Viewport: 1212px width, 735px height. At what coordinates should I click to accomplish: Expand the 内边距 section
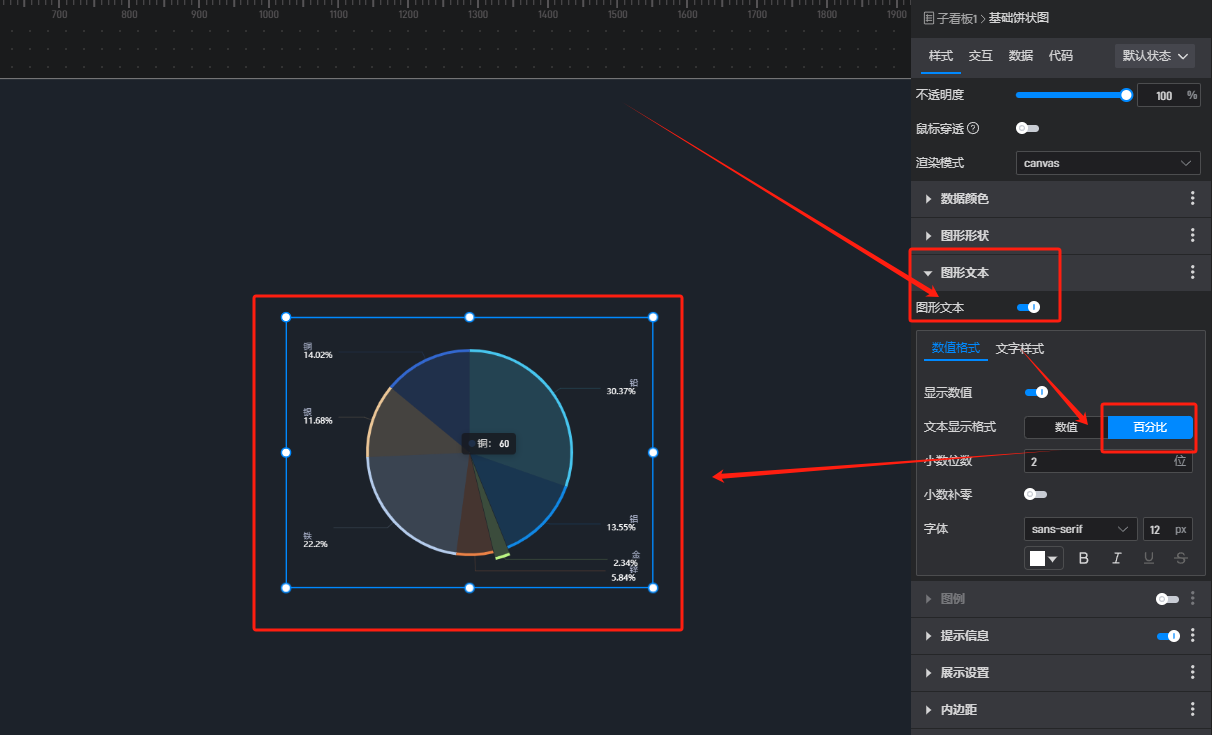click(928, 709)
